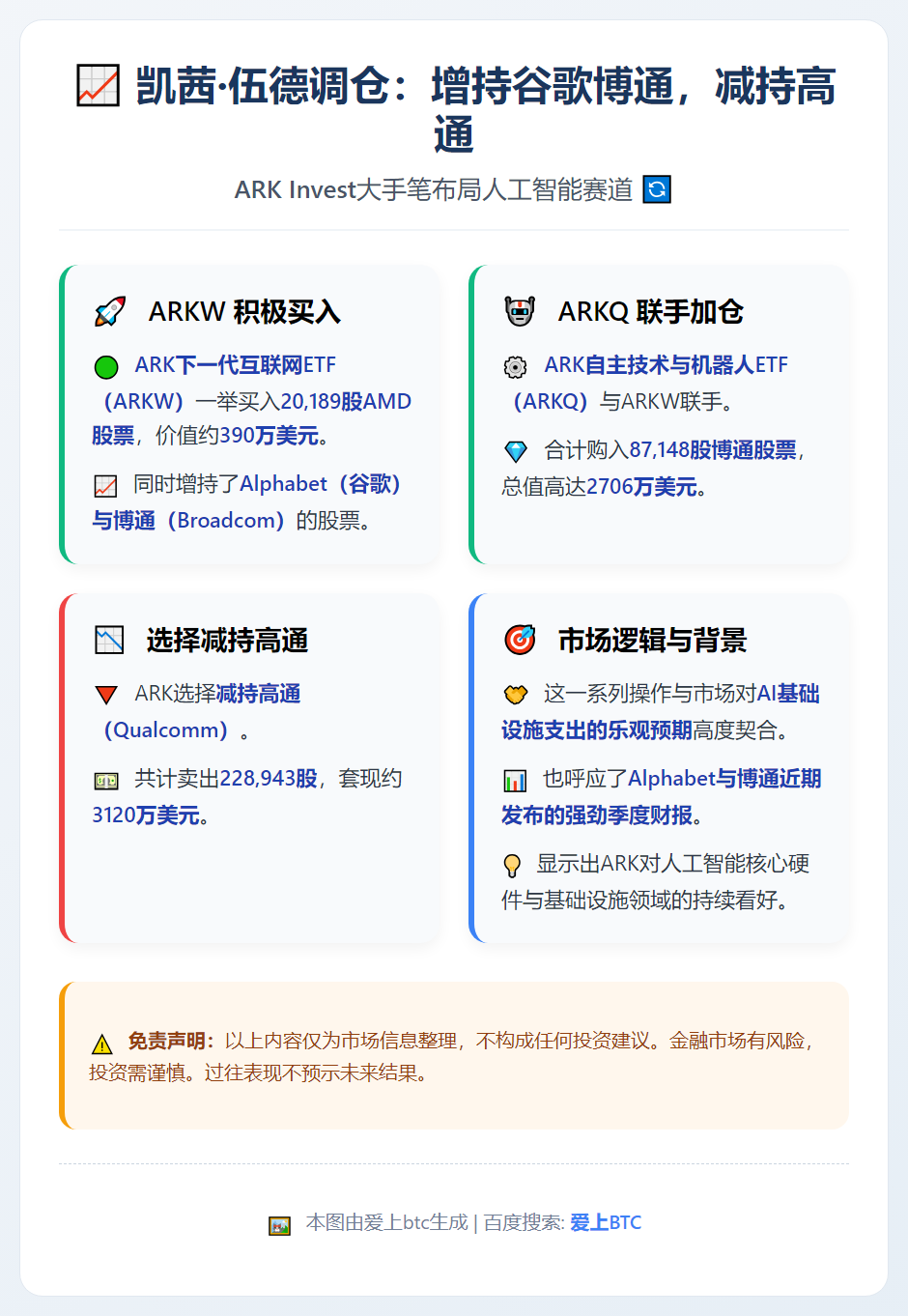This screenshot has height=1316, width=908.
Task: Click the heading 市场逻辑与背景
Action: click(x=653, y=640)
